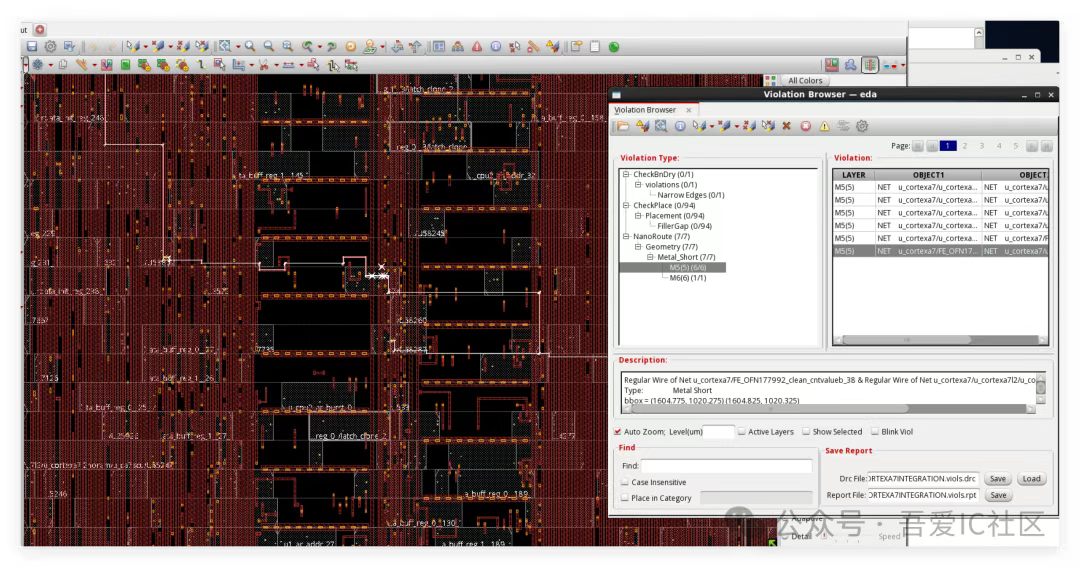1080x567 pixels.
Task: Click blue info icon in Violation Browser toolbar
Action: pyautogui.click(x=680, y=126)
